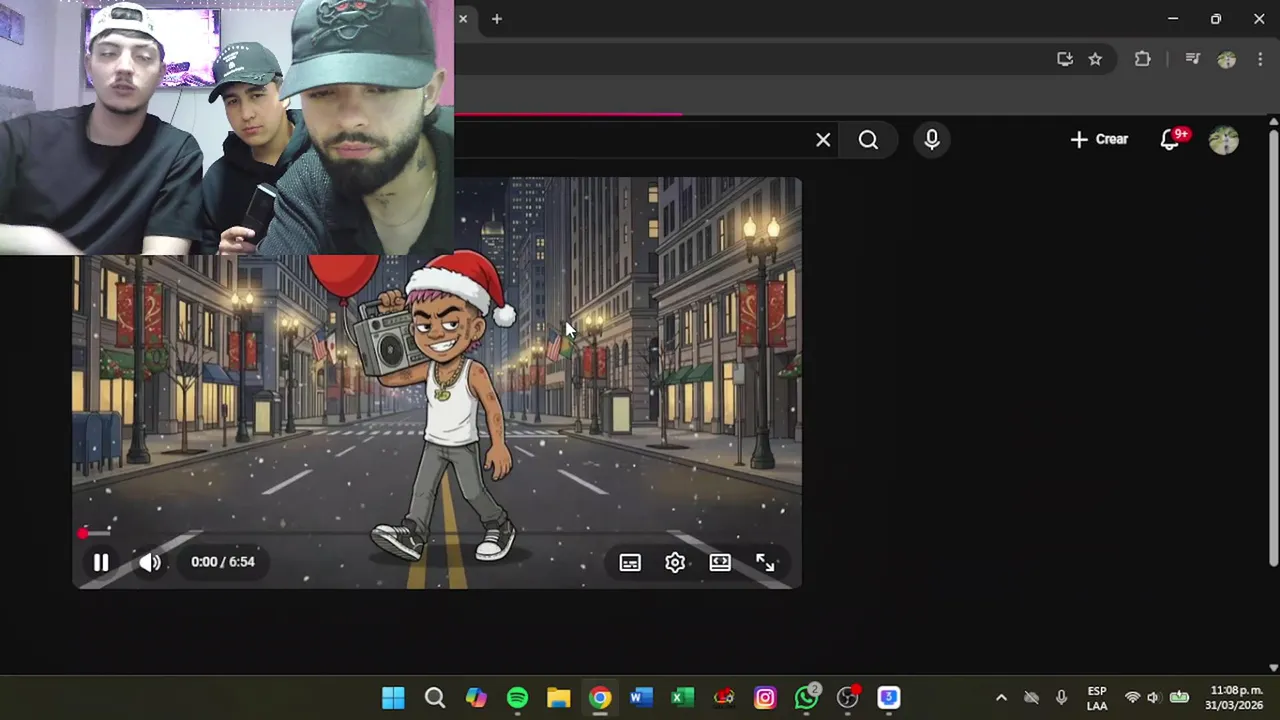Open the Chrome extensions puzzle icon
This screenshot has height=720, width=1280.
pyautogui.click(x=1142, y=59)
